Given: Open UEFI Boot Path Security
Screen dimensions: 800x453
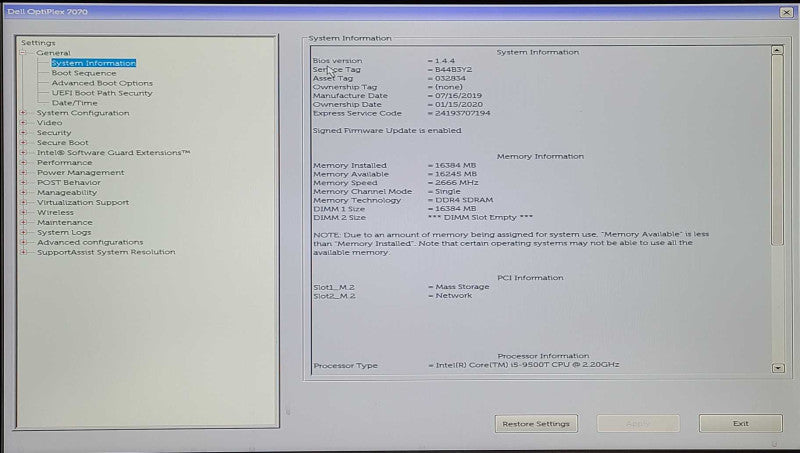Looking at the screenshot, I should pos(102,93).
